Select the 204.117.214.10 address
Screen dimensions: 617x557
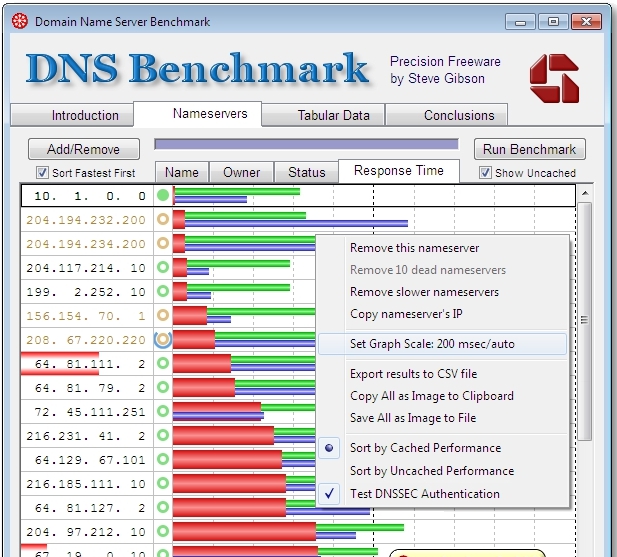pos(86,268)
